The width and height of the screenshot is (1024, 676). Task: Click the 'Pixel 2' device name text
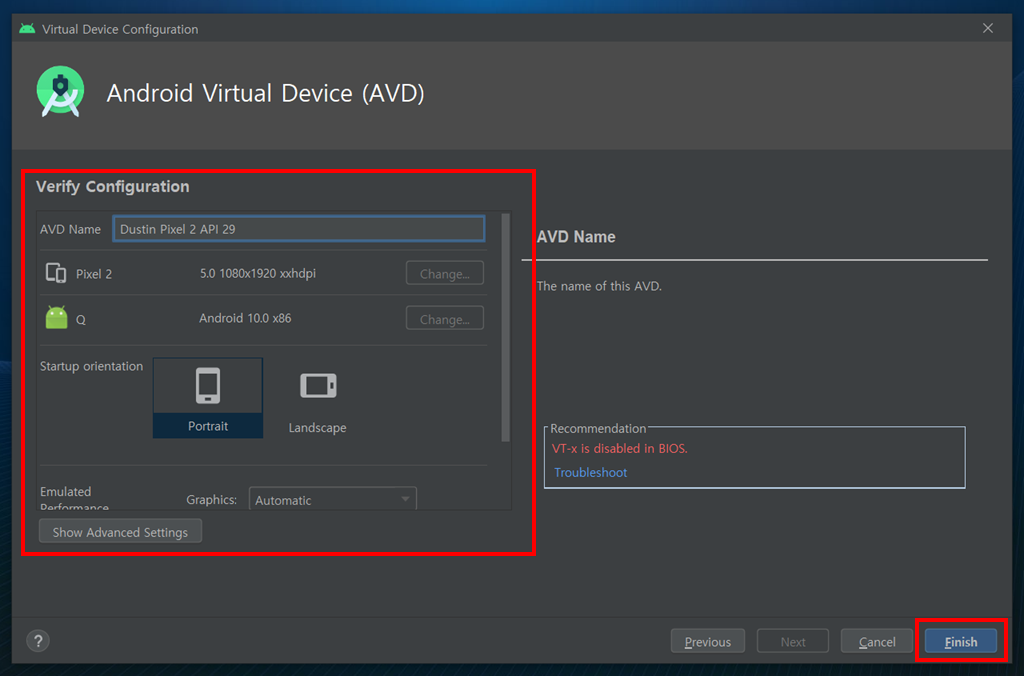pyautogui.click(x=94, y=274)
